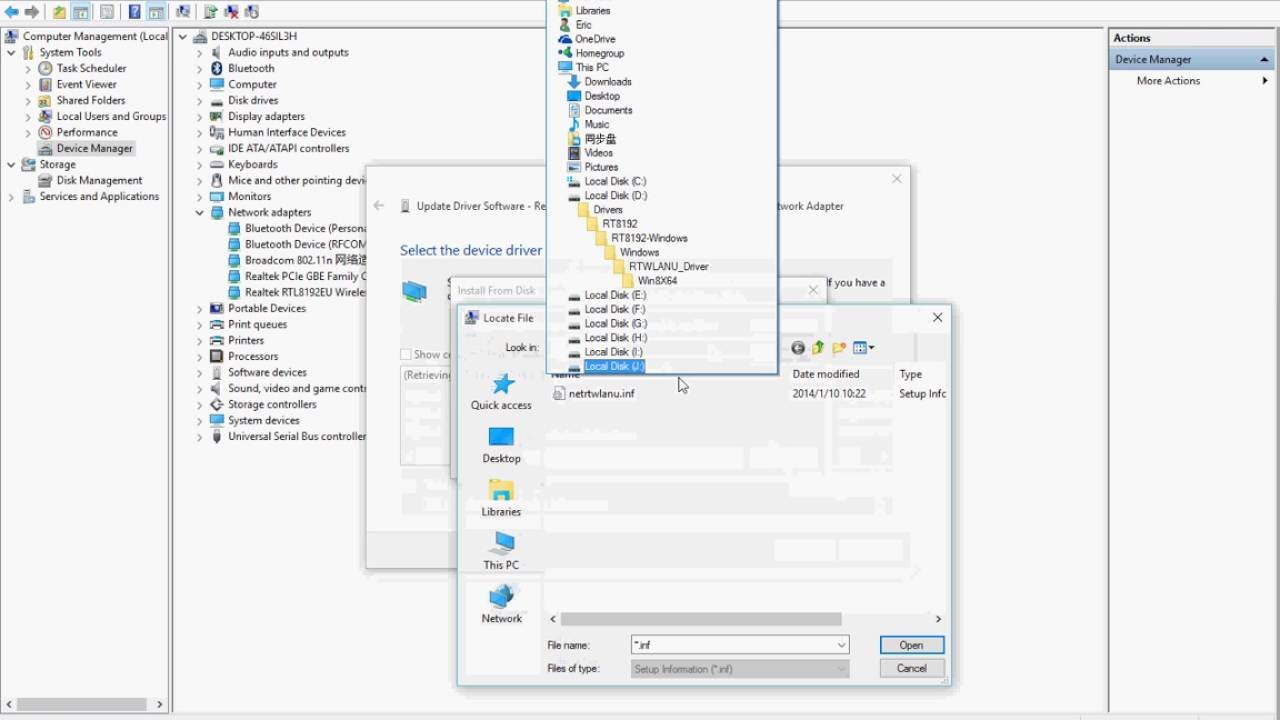The height and width of the screenshot is (720, 1280).
Task: Select the RTWLANU_Driver folder in dropdown list
Action: click(x=668, y=267)
